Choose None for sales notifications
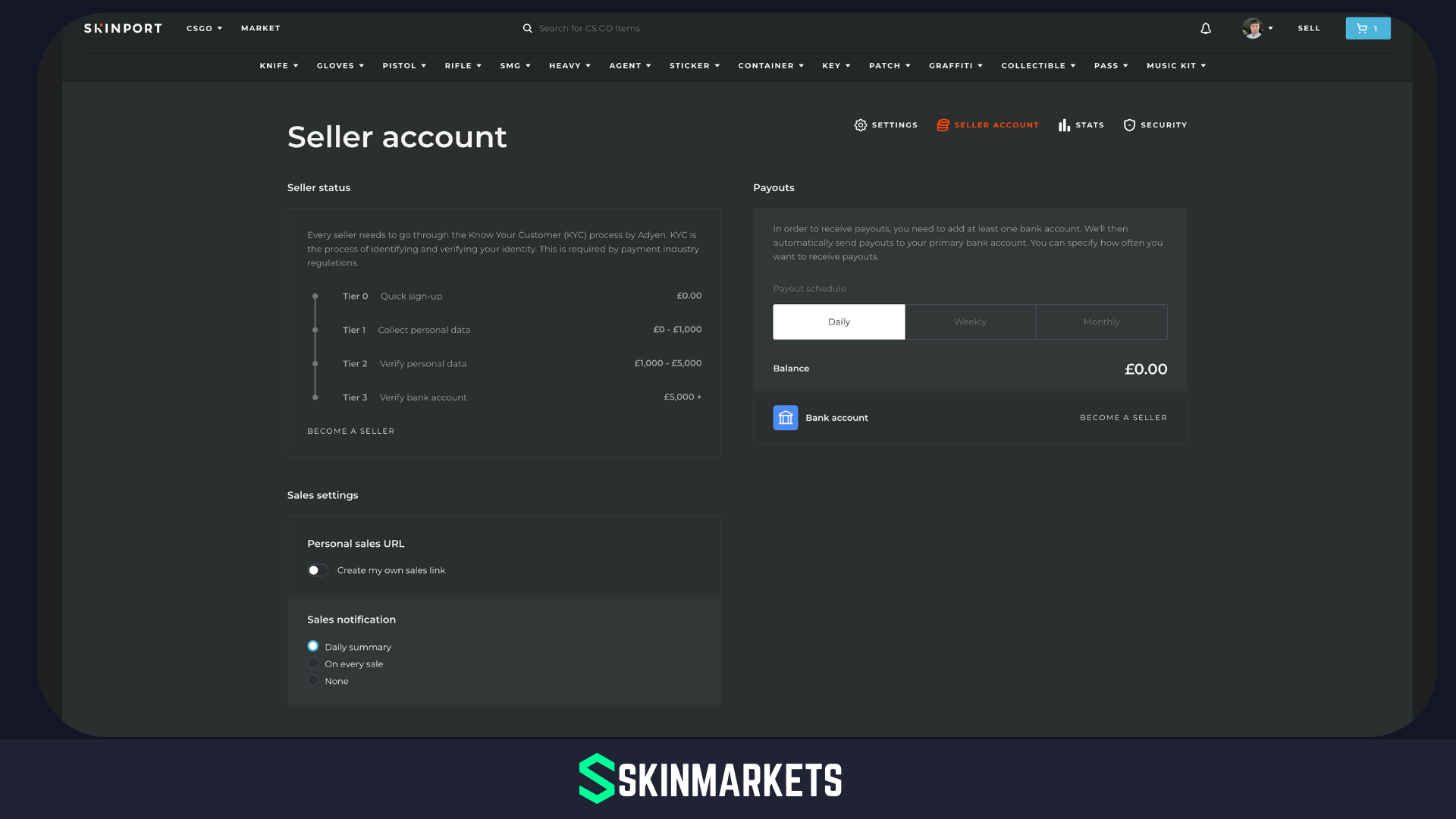The image size is (1456, 819). [x=313, y=680]
